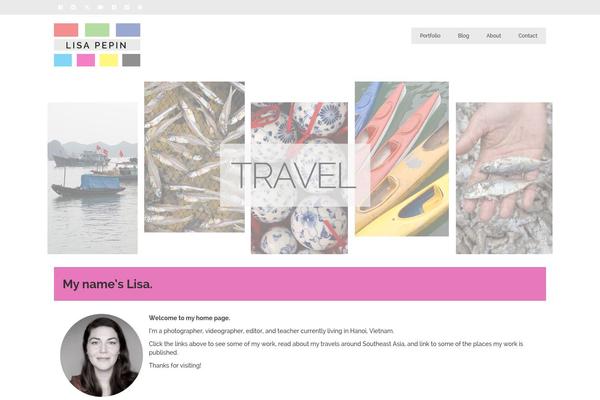Open the Contact page

(528, 36)
